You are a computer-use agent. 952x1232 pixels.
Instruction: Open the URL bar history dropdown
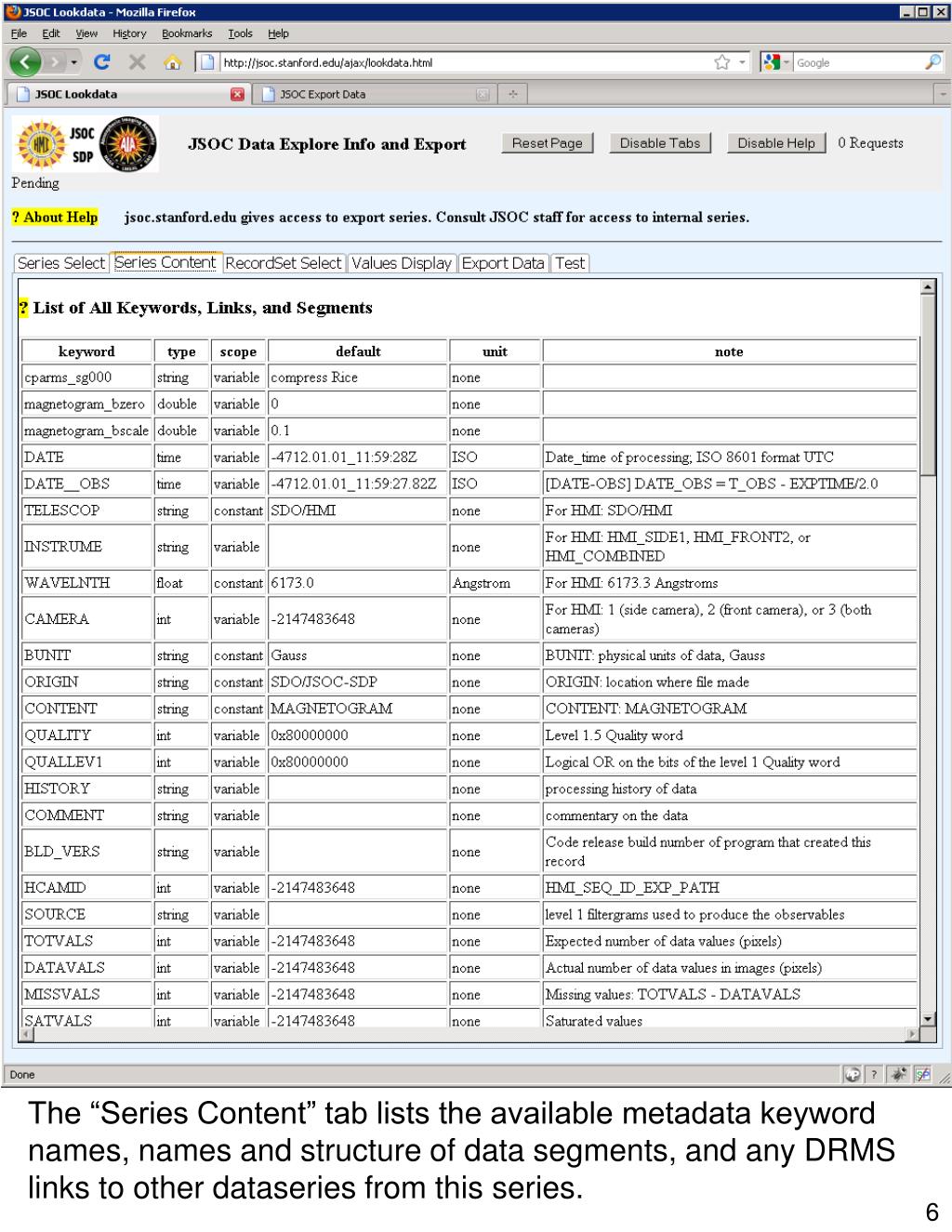[743, 62]
